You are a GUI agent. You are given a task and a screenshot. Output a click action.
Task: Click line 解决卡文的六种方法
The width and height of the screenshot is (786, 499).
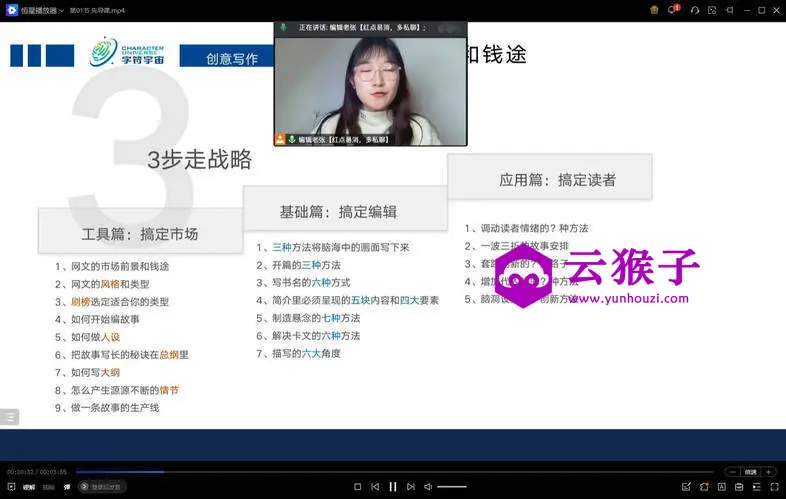coord(308,336)
